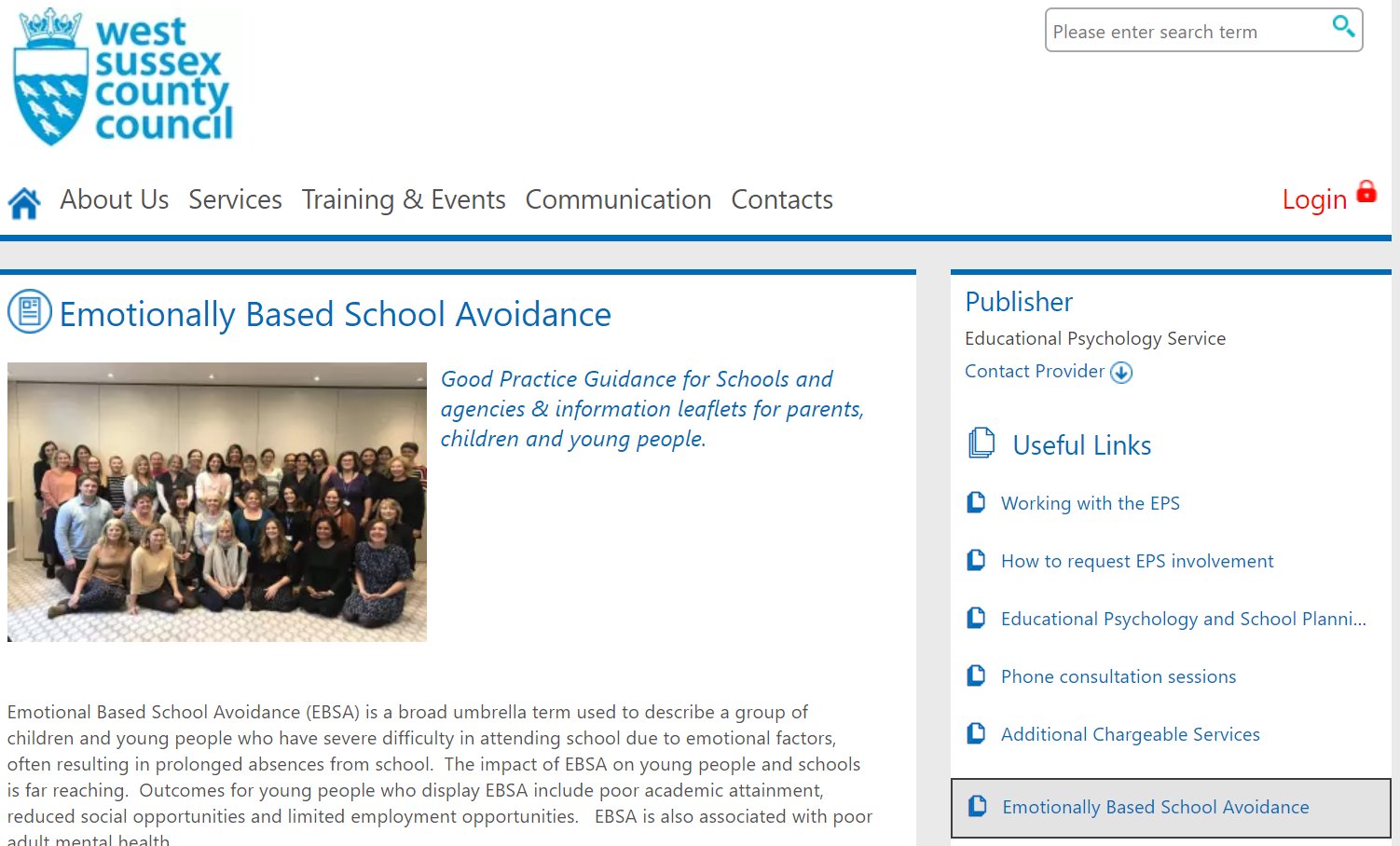Click the group photo of staff members
The image size is (1400, 846).
[x=216, y=501]
